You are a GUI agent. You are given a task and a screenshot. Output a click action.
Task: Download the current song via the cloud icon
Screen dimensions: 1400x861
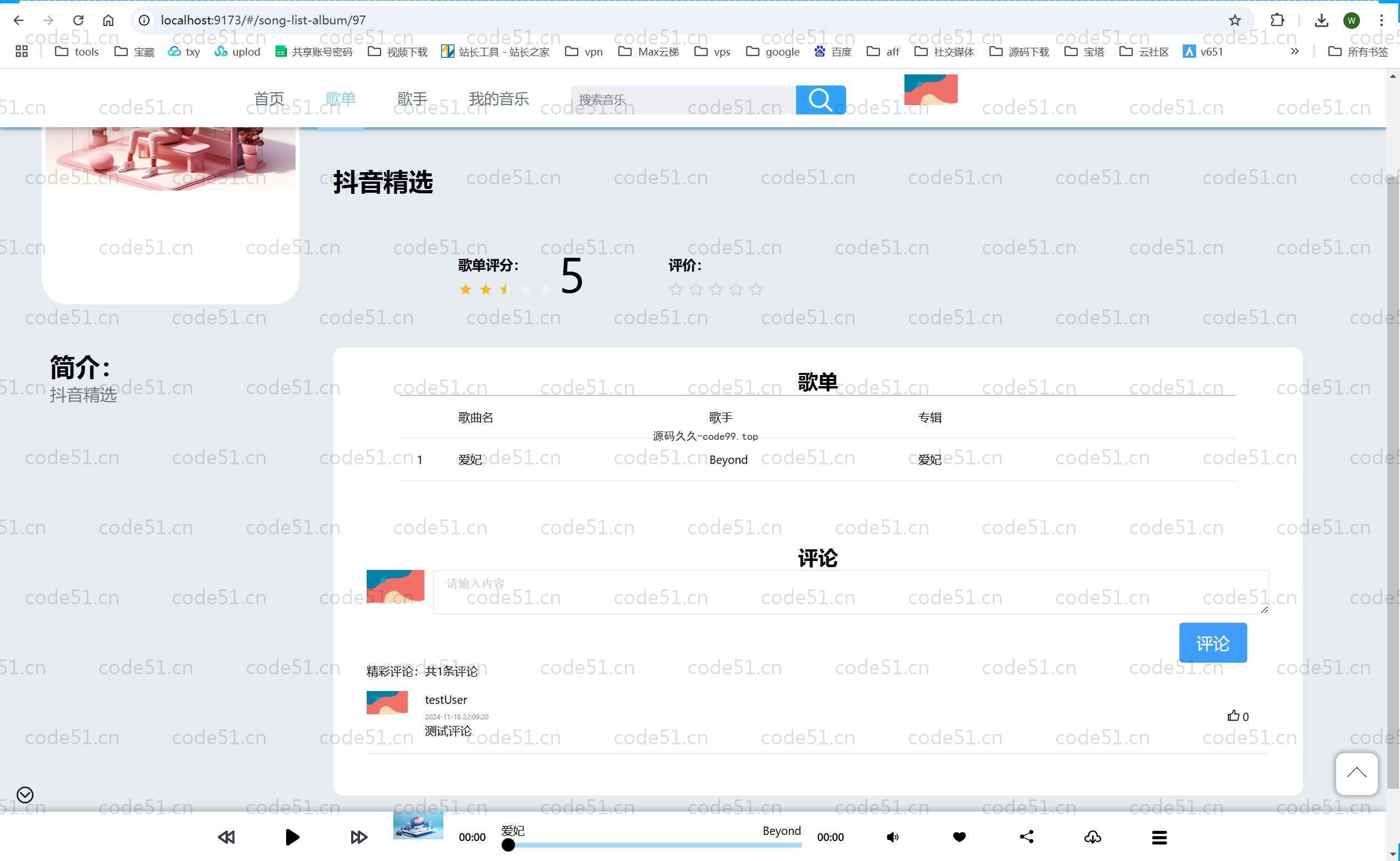tap(1093, 837)
